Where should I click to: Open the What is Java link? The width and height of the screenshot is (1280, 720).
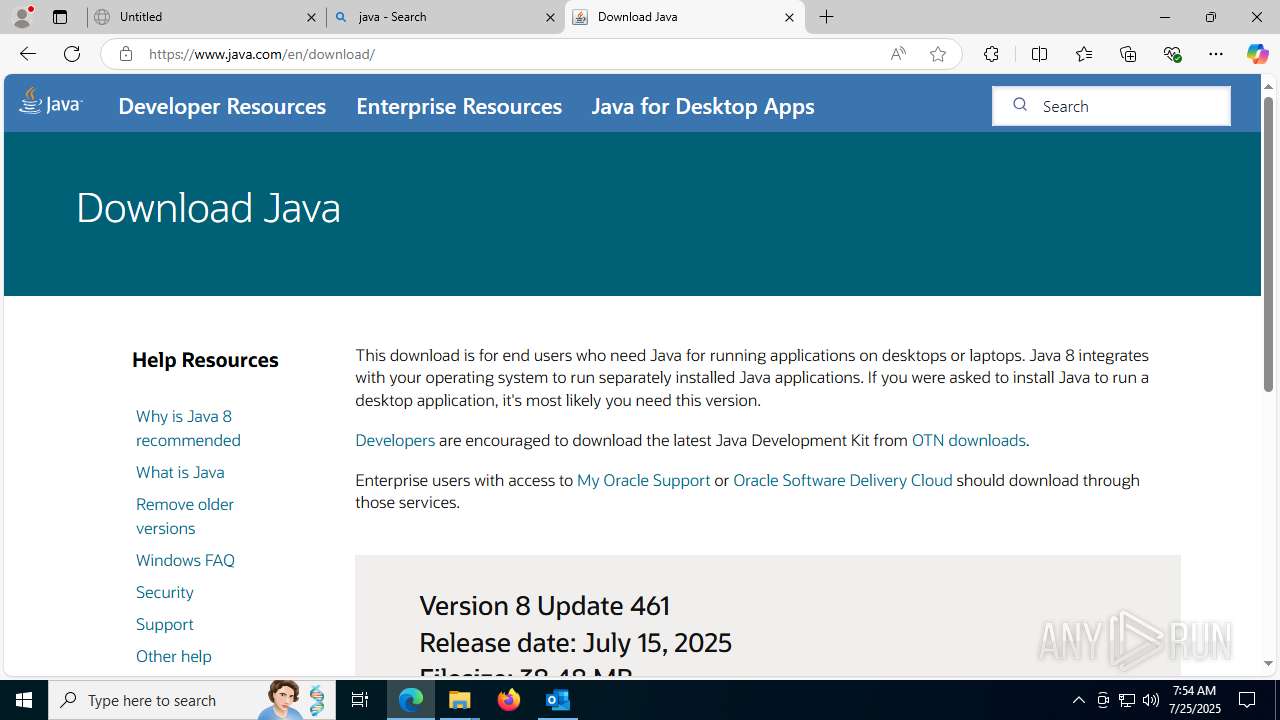(x=180, y=472)
